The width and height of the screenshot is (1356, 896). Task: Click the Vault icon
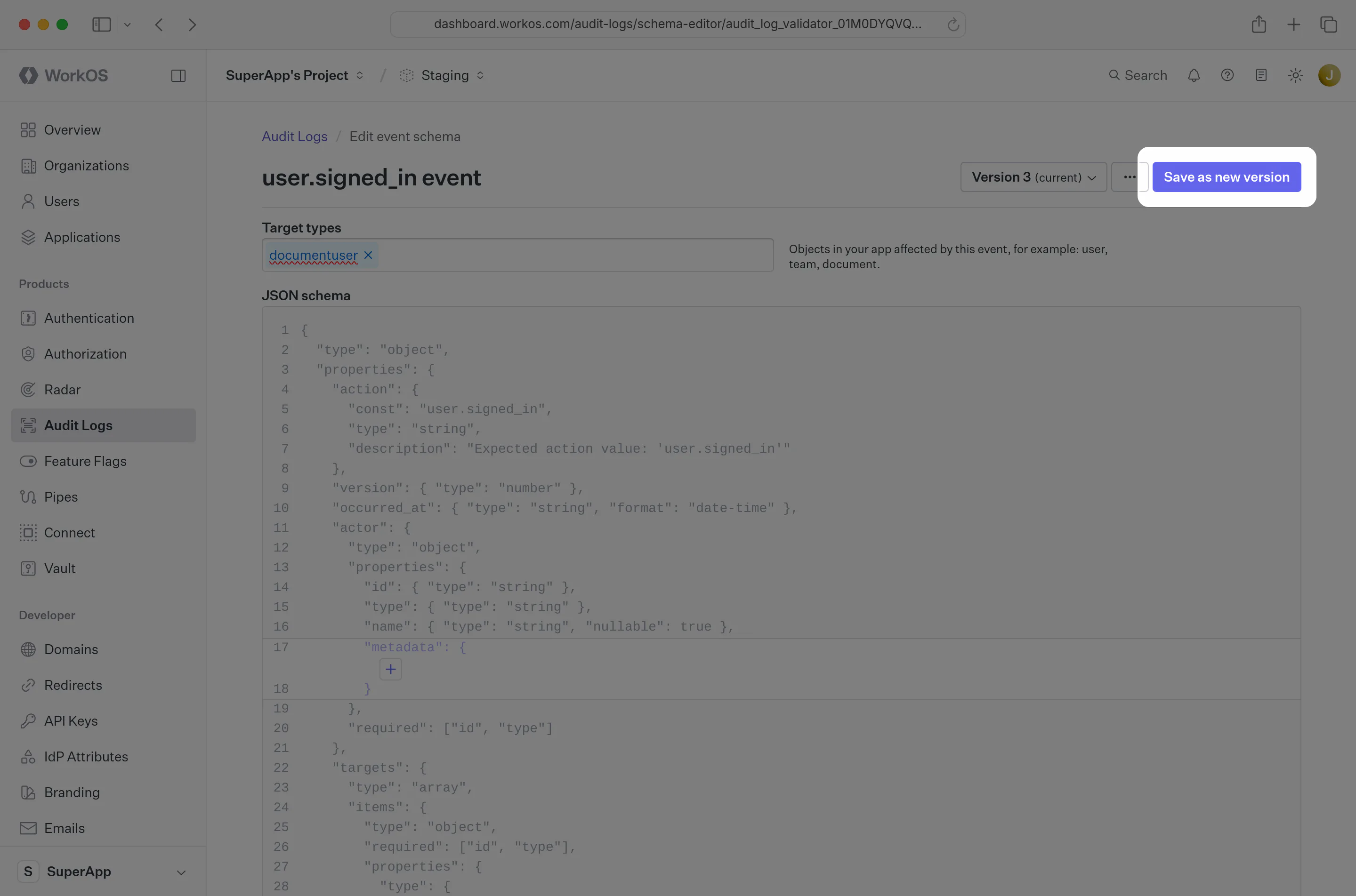(28, 568)
